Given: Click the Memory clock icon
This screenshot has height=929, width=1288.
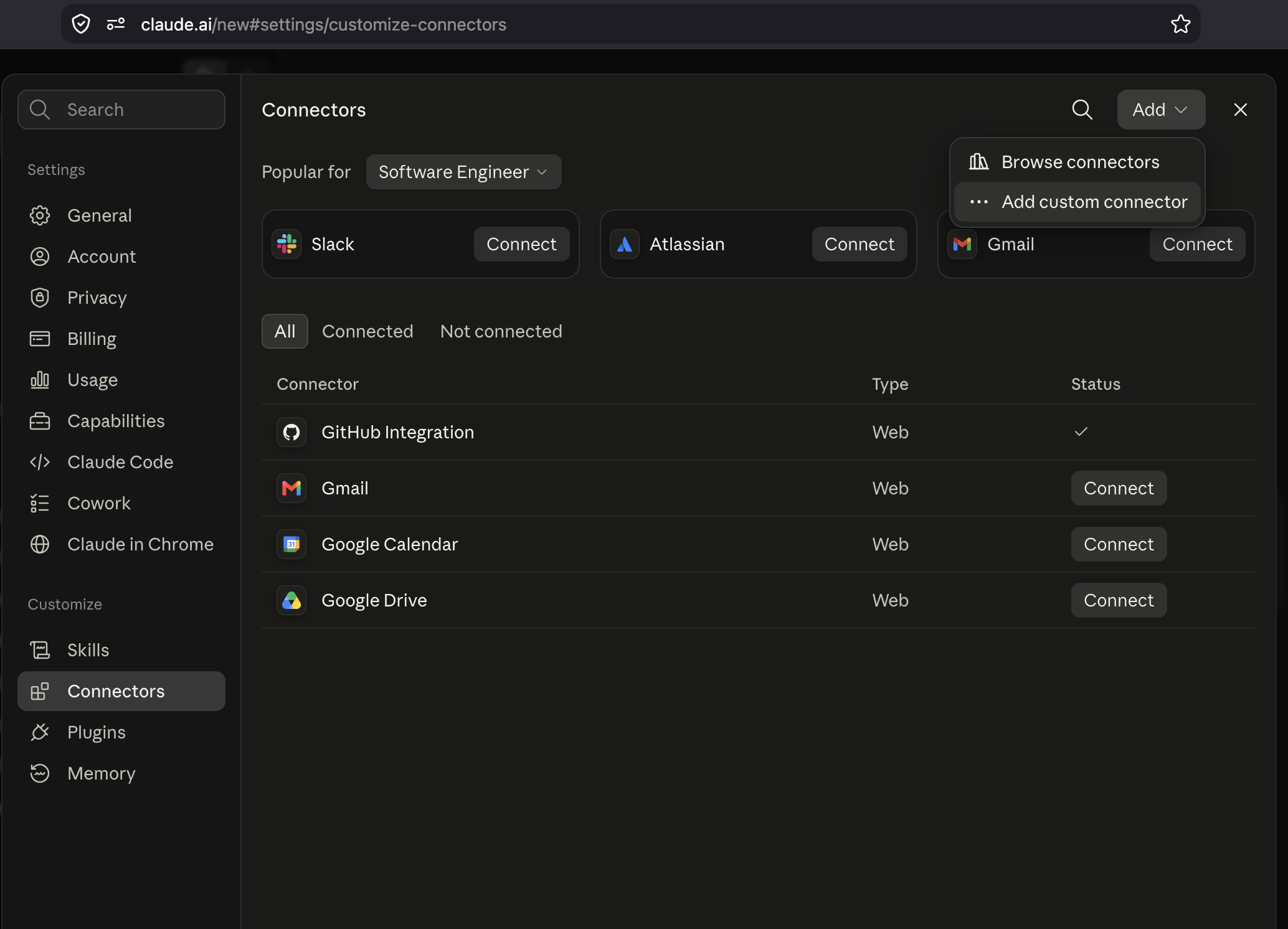Looking at the screenshot, I should (x=40, y=773).
